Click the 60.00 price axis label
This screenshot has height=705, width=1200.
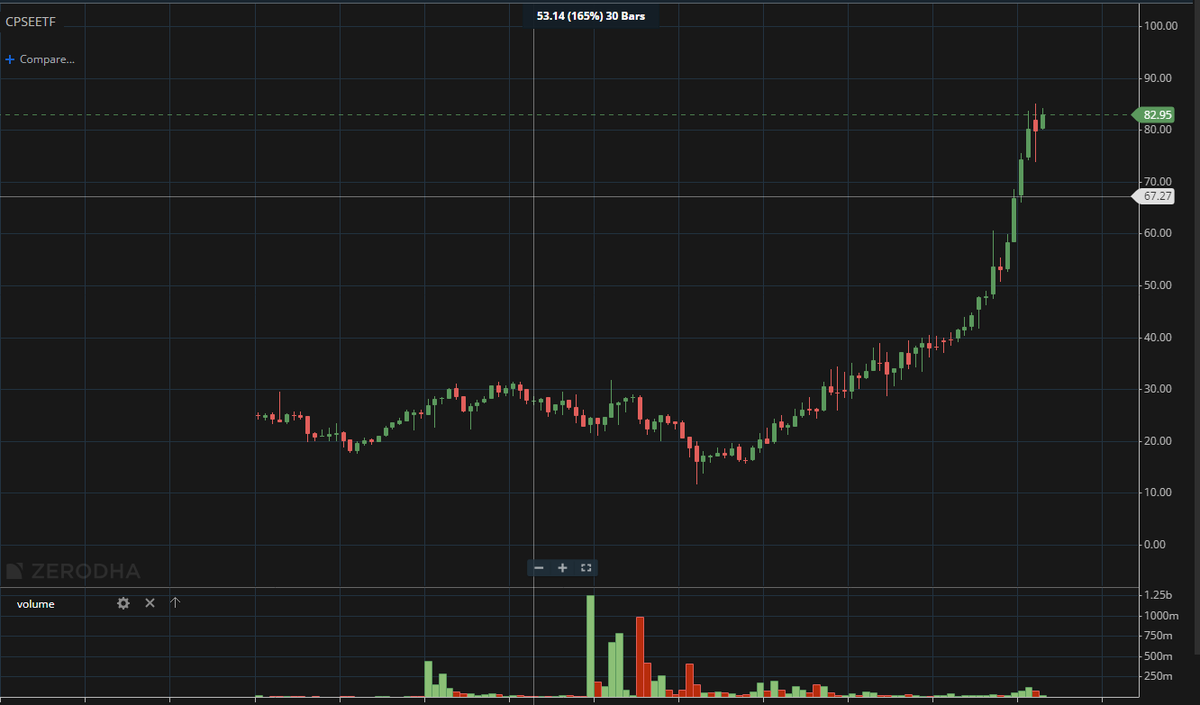(x=1158, y=233)
